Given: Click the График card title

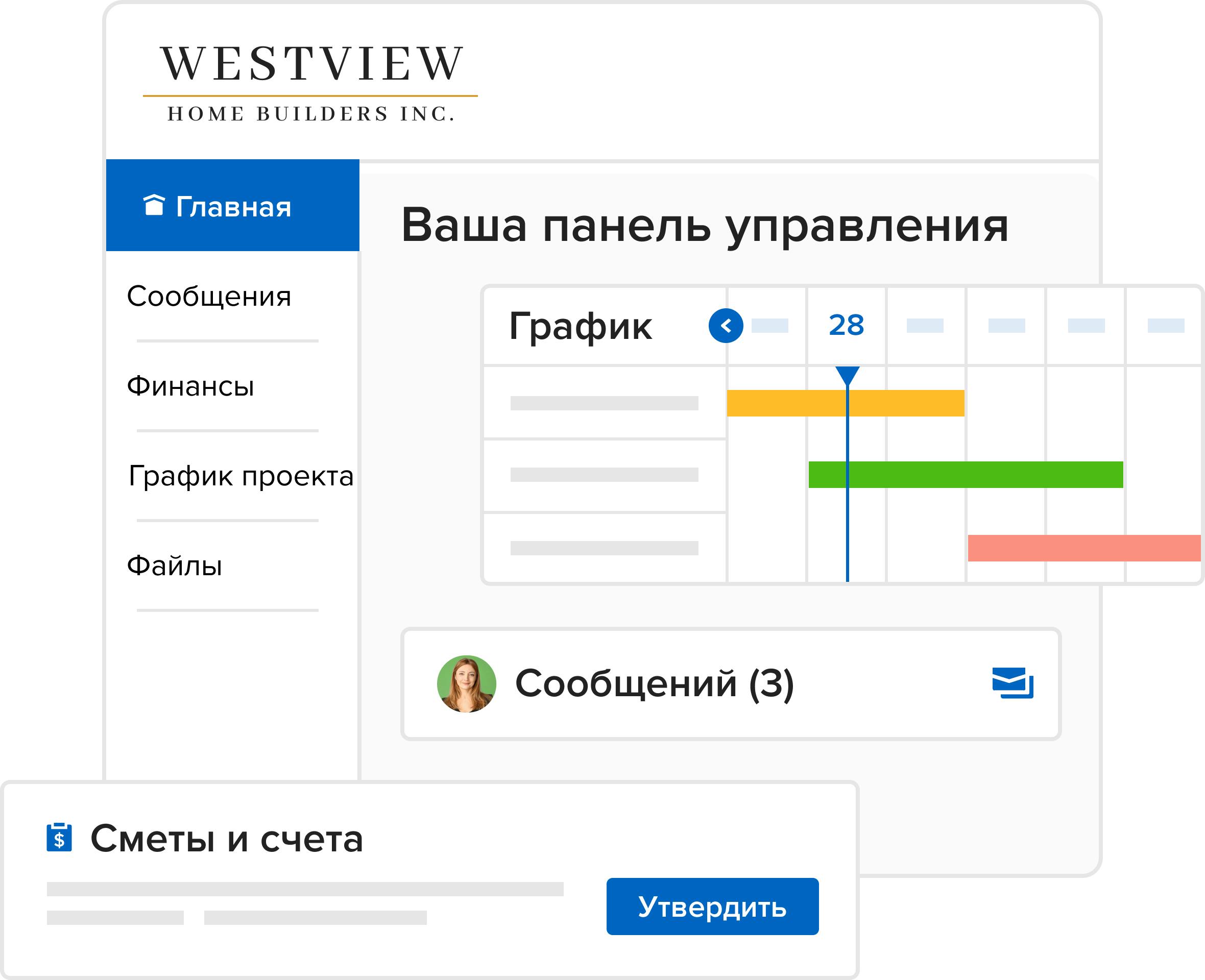Looking at the screenshot, I should tap(581, 327).
